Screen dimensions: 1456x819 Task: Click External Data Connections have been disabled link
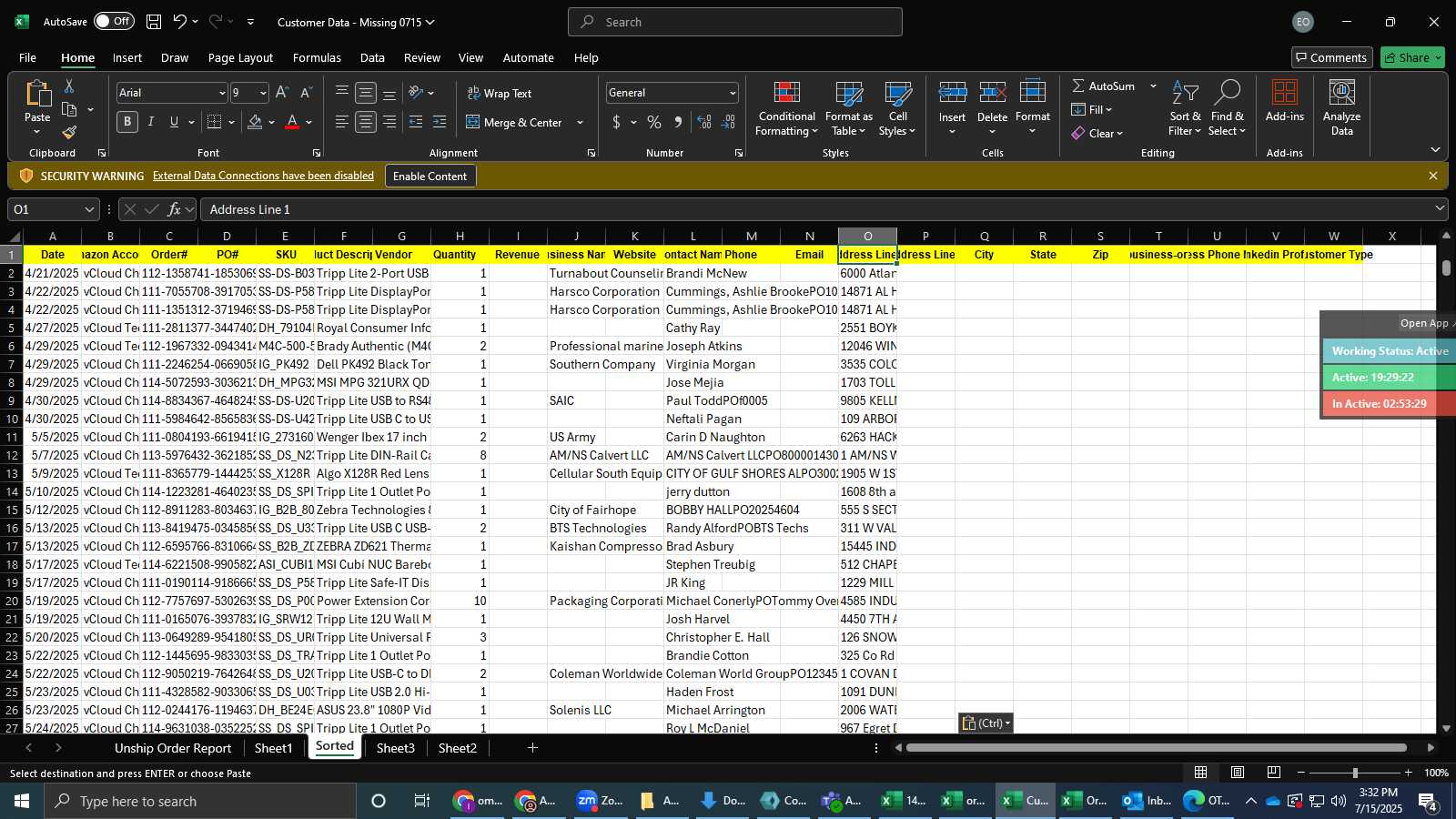(263, 176)
